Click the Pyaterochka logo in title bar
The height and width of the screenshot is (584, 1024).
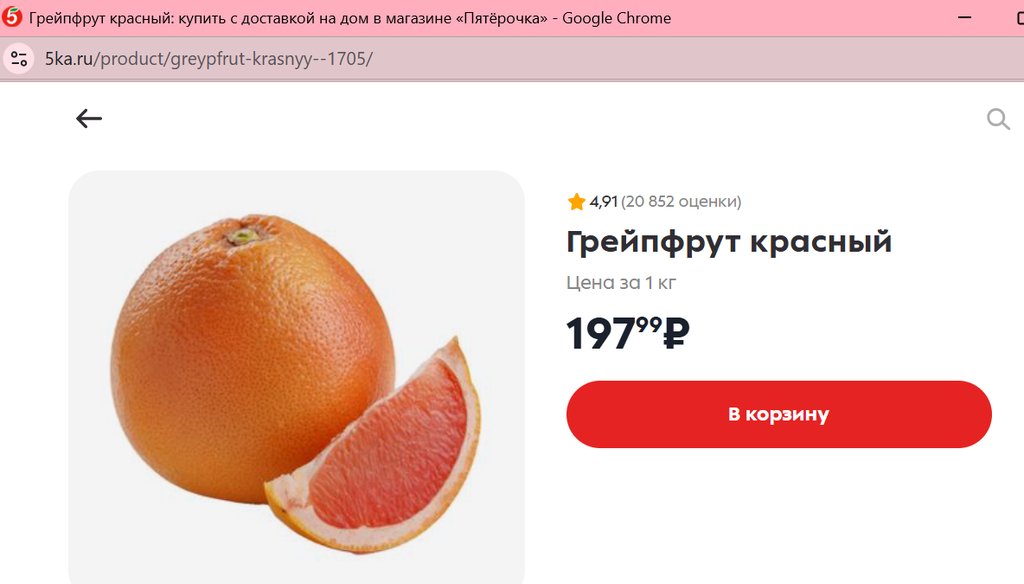(12, 17)
